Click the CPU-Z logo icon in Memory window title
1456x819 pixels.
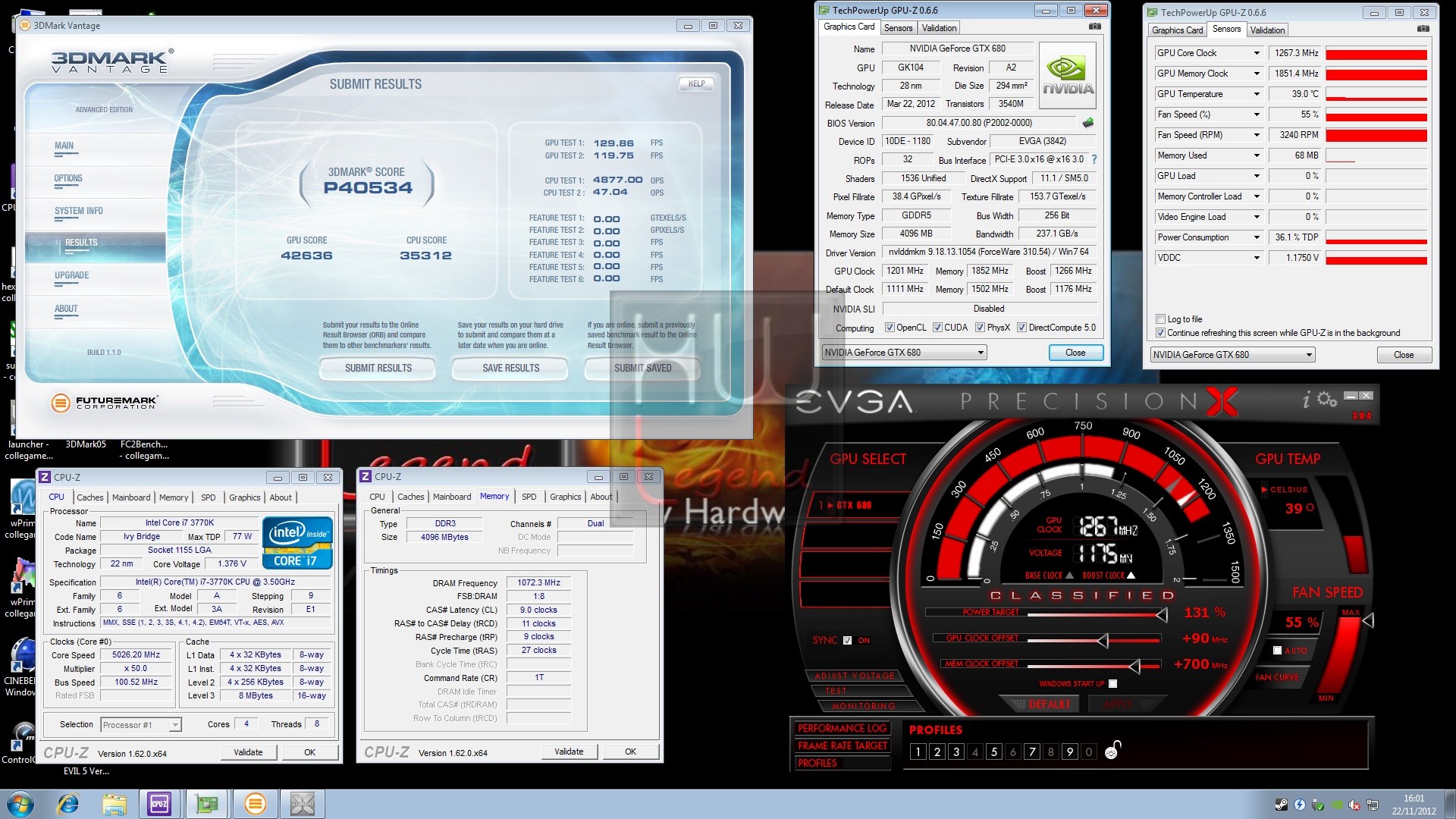[366, 476]
